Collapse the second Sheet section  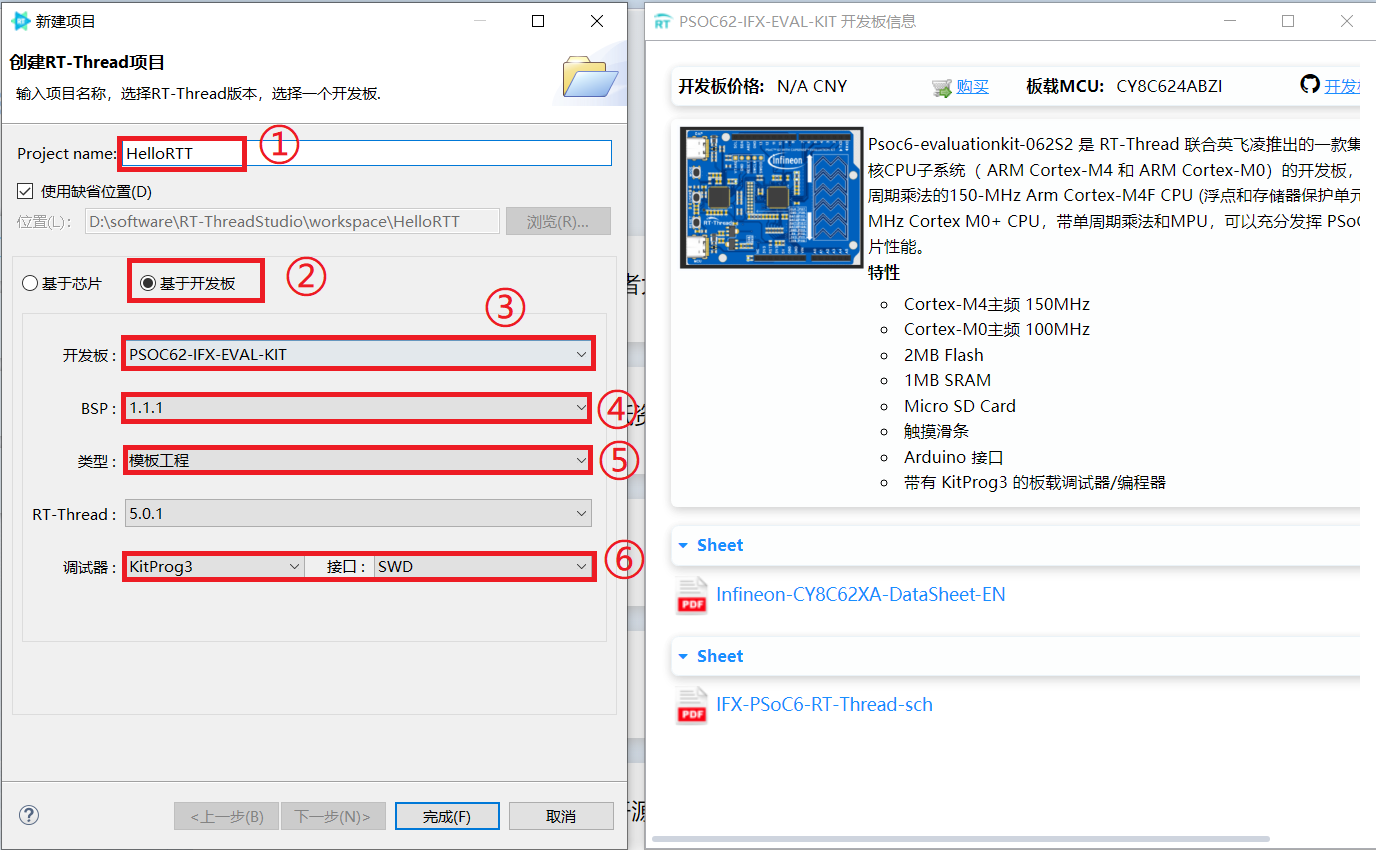point(683,657)
